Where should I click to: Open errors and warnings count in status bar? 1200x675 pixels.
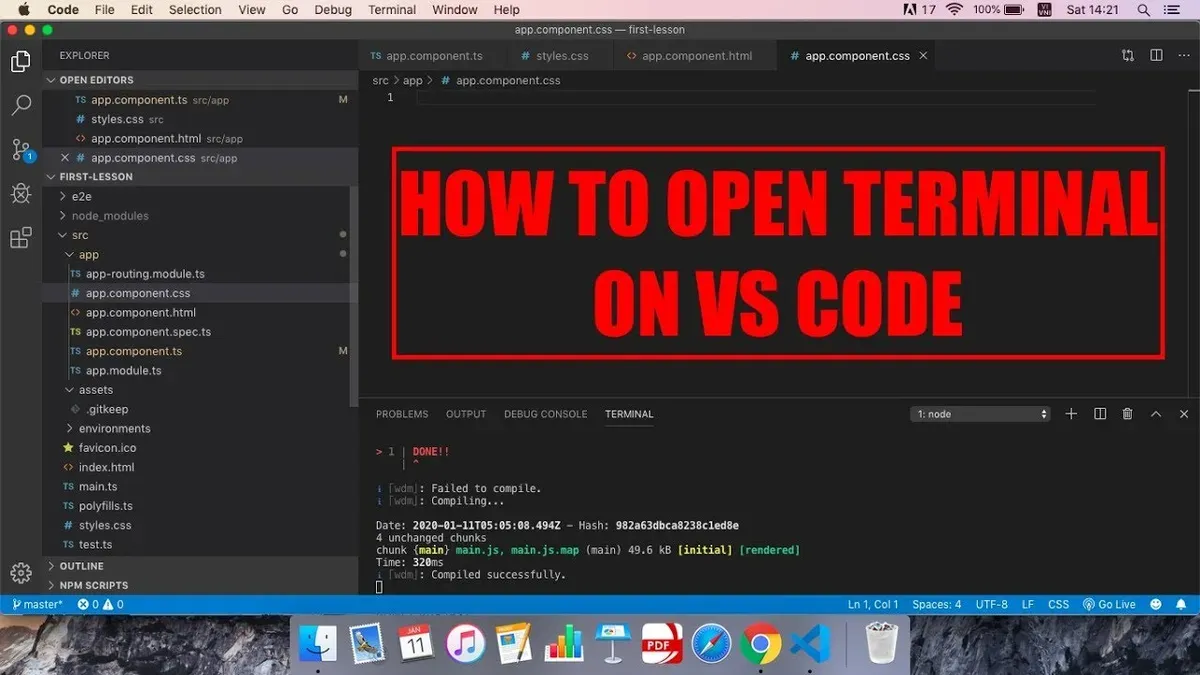[x=101, y=604]
